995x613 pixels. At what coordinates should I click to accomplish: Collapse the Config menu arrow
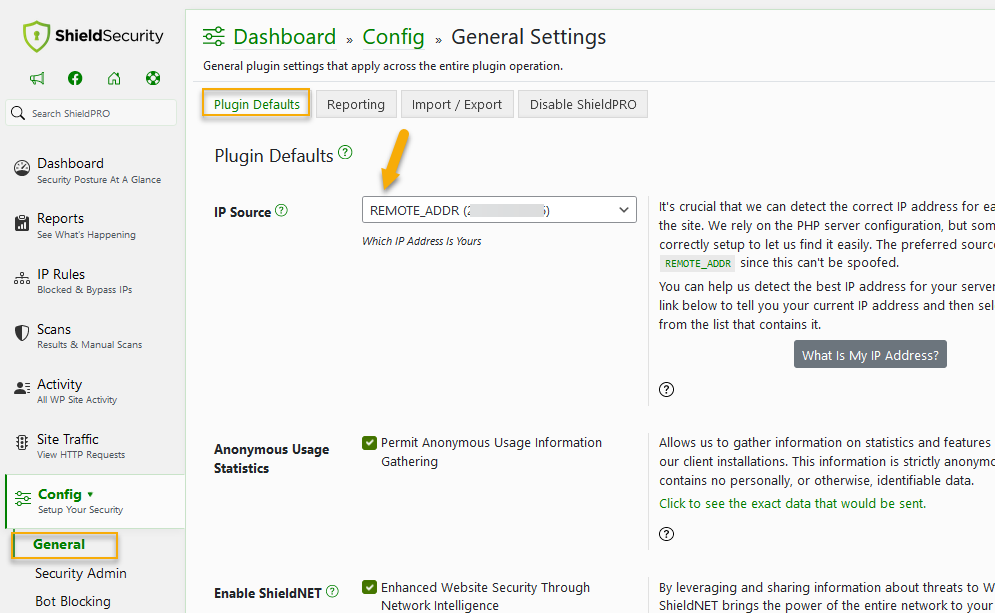(x=90, y=494)
